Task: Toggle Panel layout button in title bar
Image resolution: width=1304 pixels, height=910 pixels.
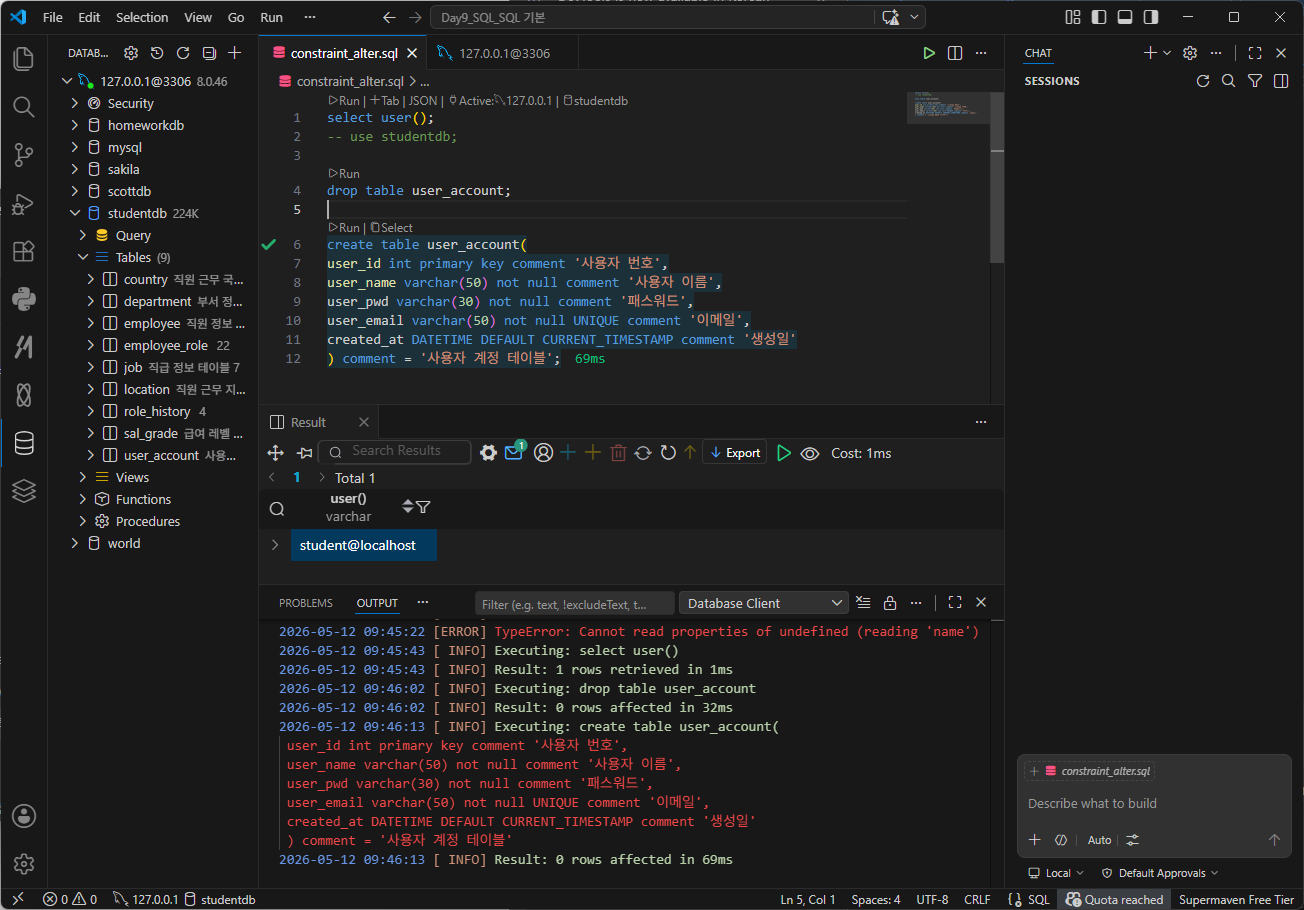Action: point(1126,17)
